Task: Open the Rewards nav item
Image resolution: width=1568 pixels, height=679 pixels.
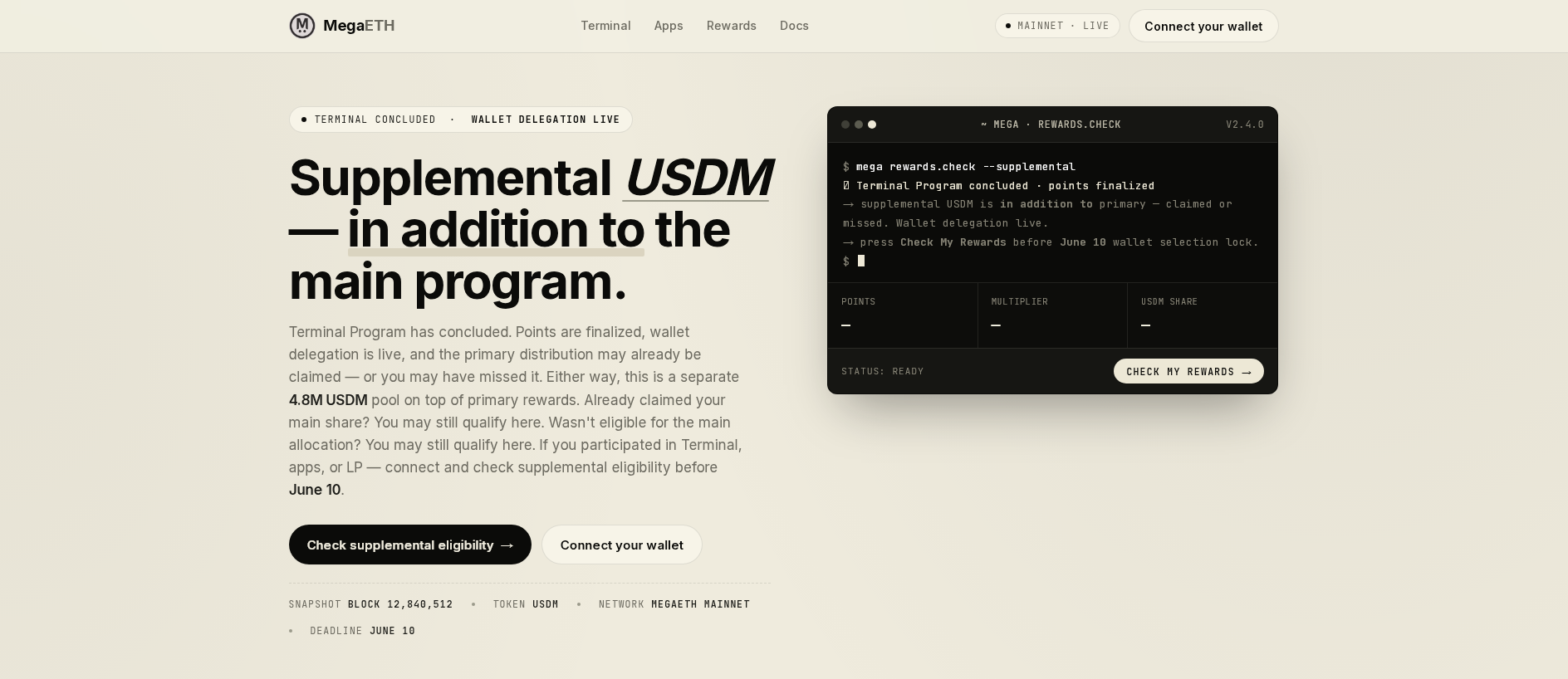Action: (732, 26)
